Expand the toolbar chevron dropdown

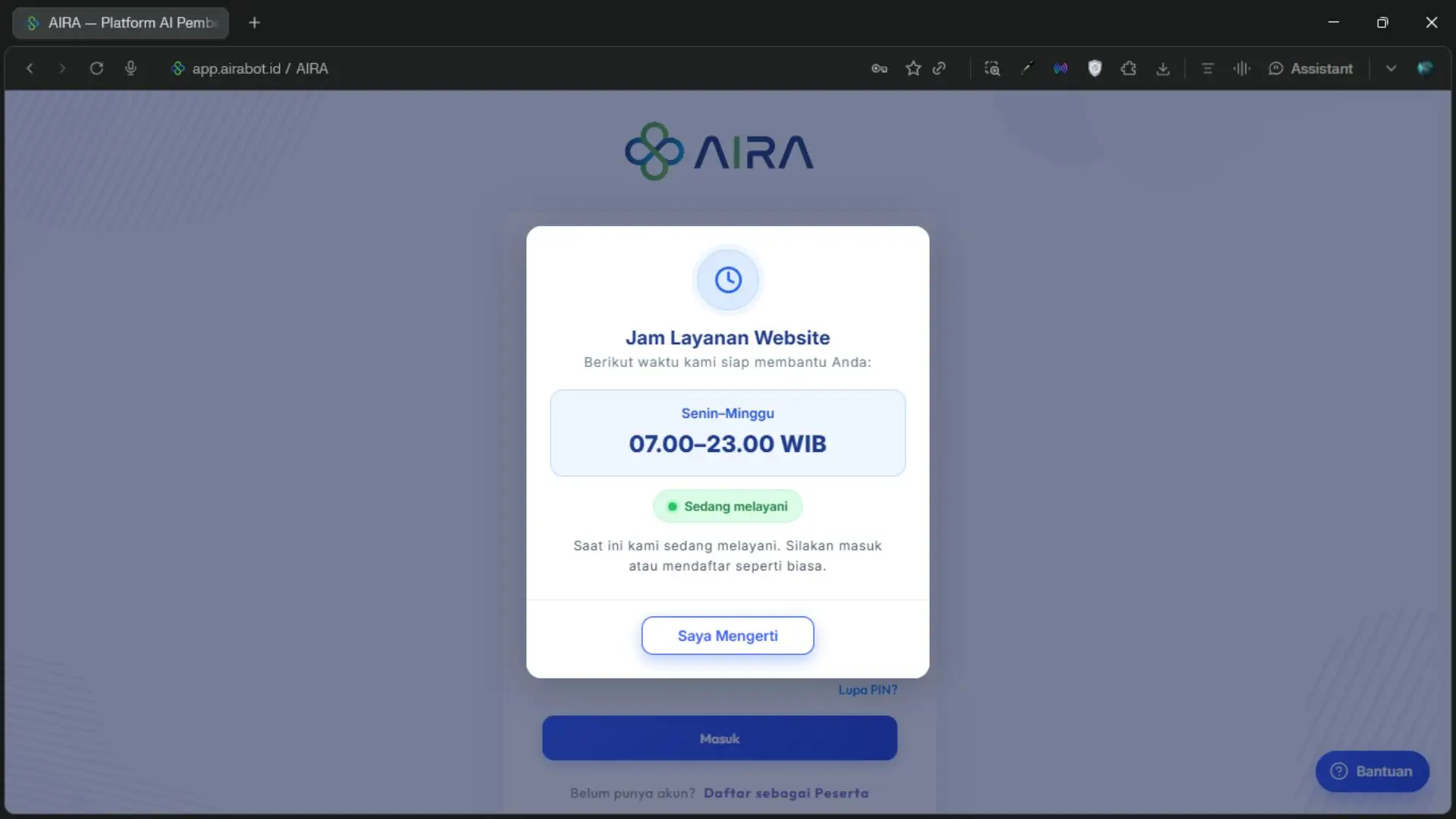[x=1391, y=68]
